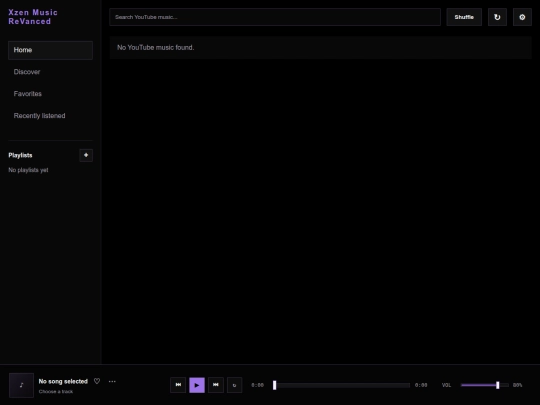Click the "Playlists" heading
The width and height of the screenshot is (540, 405).
(x=20, y=155)
